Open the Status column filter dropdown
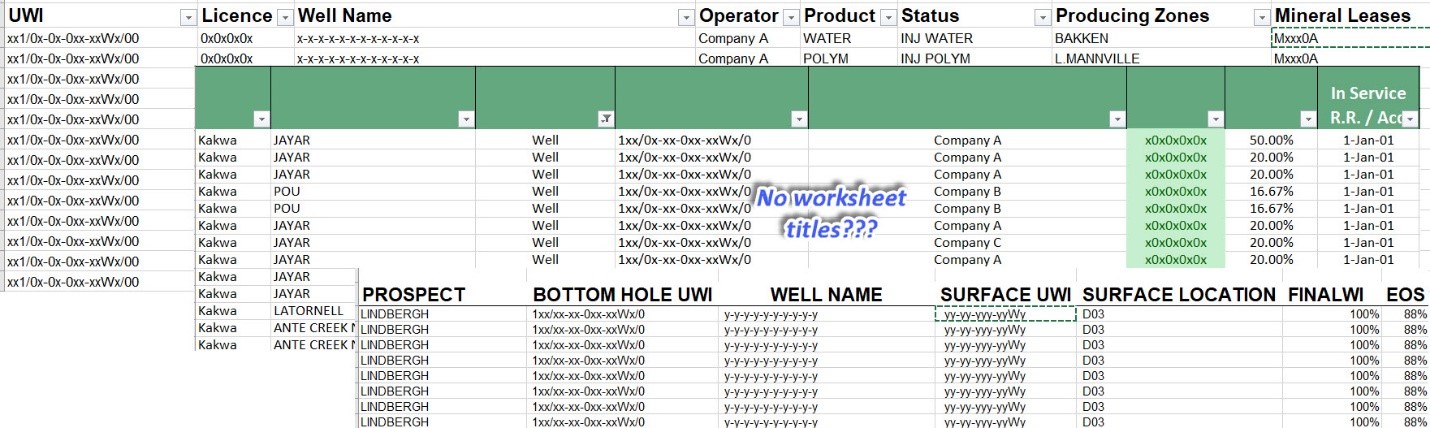The height and width of the screenshot is (428, 1430). [x=1043, y=17]
